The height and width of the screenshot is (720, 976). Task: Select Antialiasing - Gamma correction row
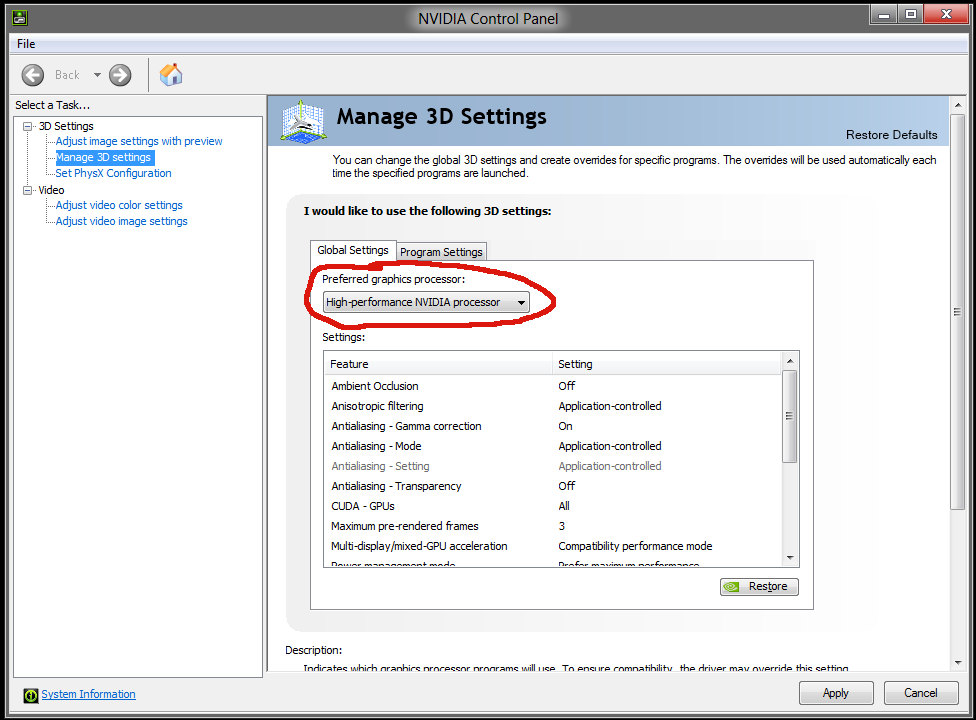tap(553, 426)
